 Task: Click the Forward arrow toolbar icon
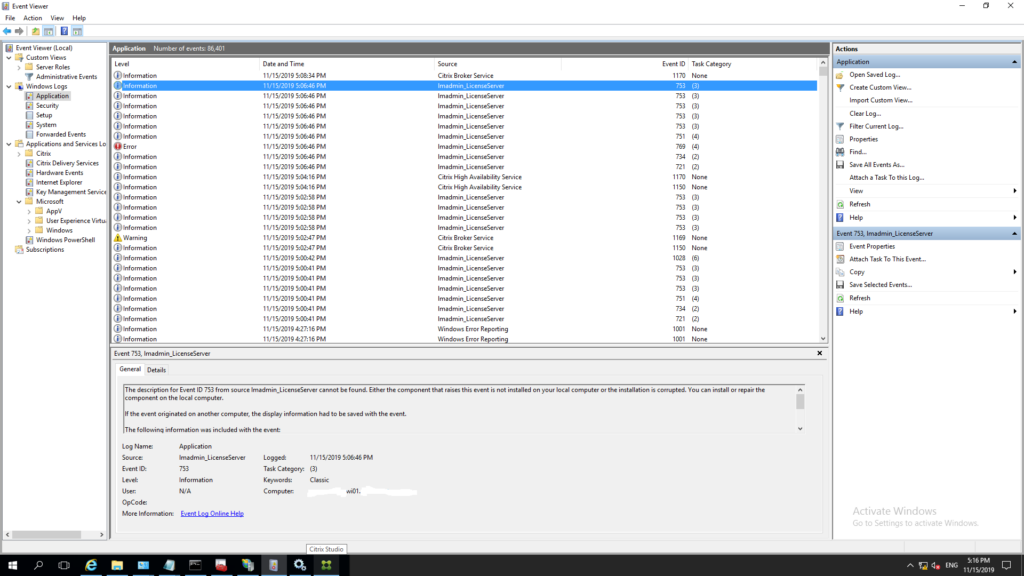pos(20,31)
